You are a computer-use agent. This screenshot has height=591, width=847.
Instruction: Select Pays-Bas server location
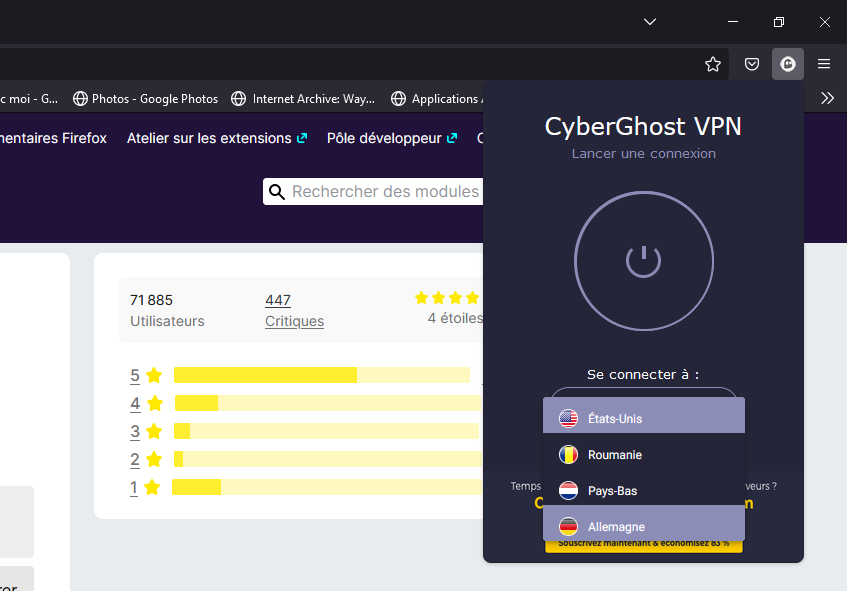644,491
